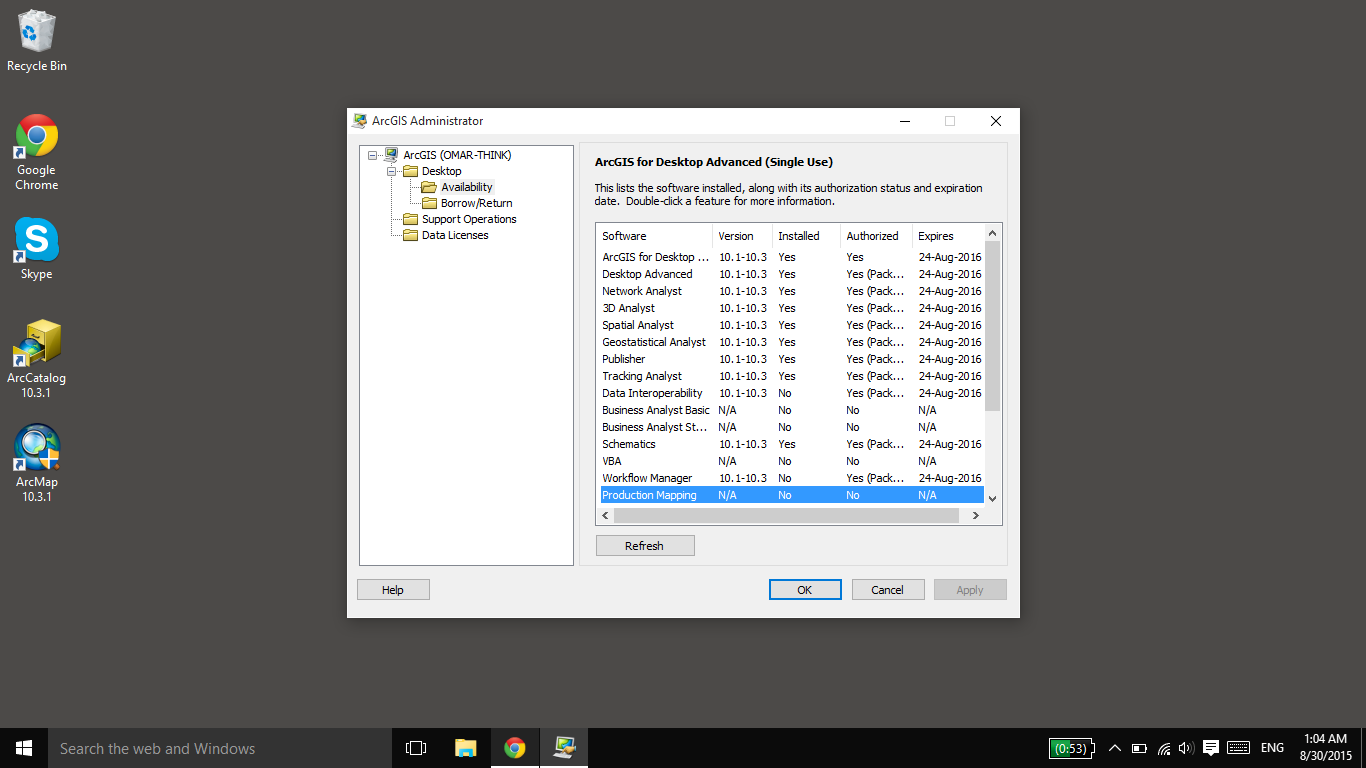1366x768 pixels.
Task: Sort by the Software column header
Action: click(x=654, y=236)
